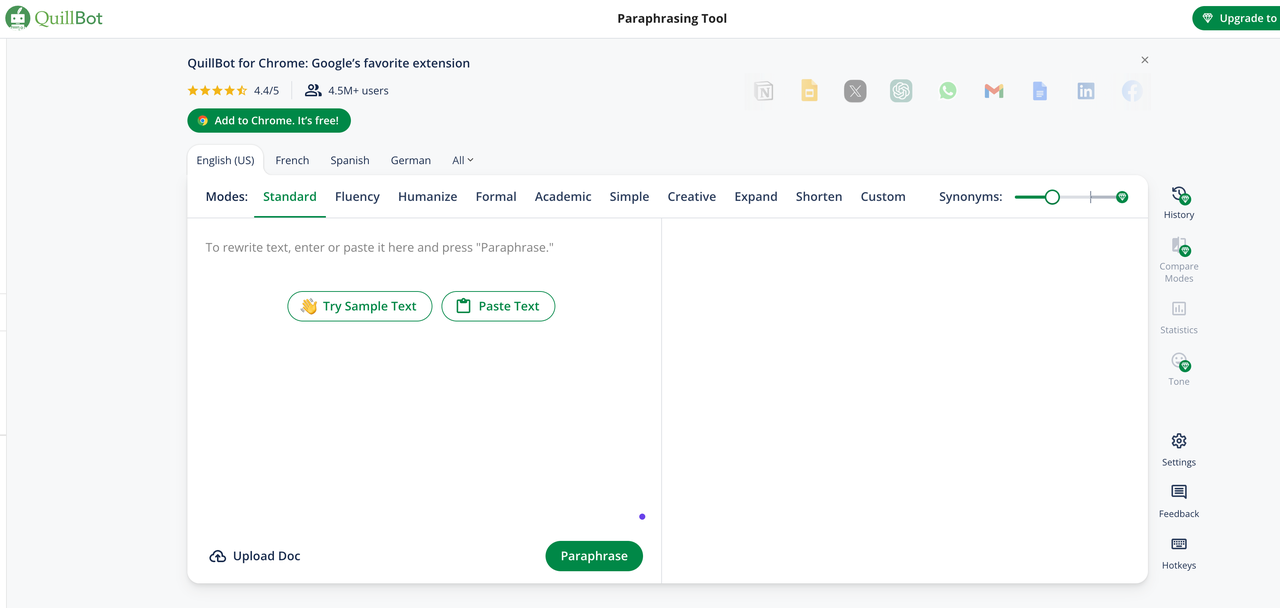This screenshot has width=1280, height=608.
Task: Click the QuillBot logo
Action: coord(54,18)
